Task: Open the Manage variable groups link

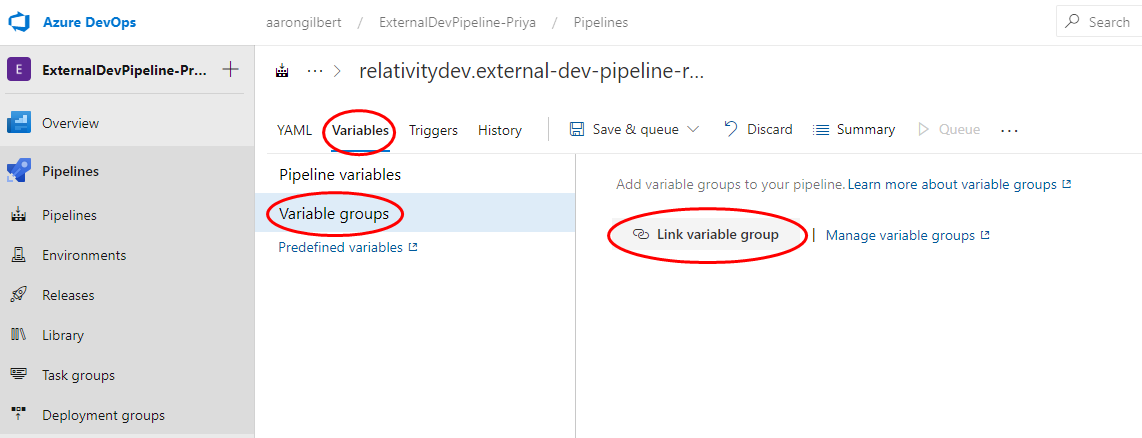Action: coord(900,235)
